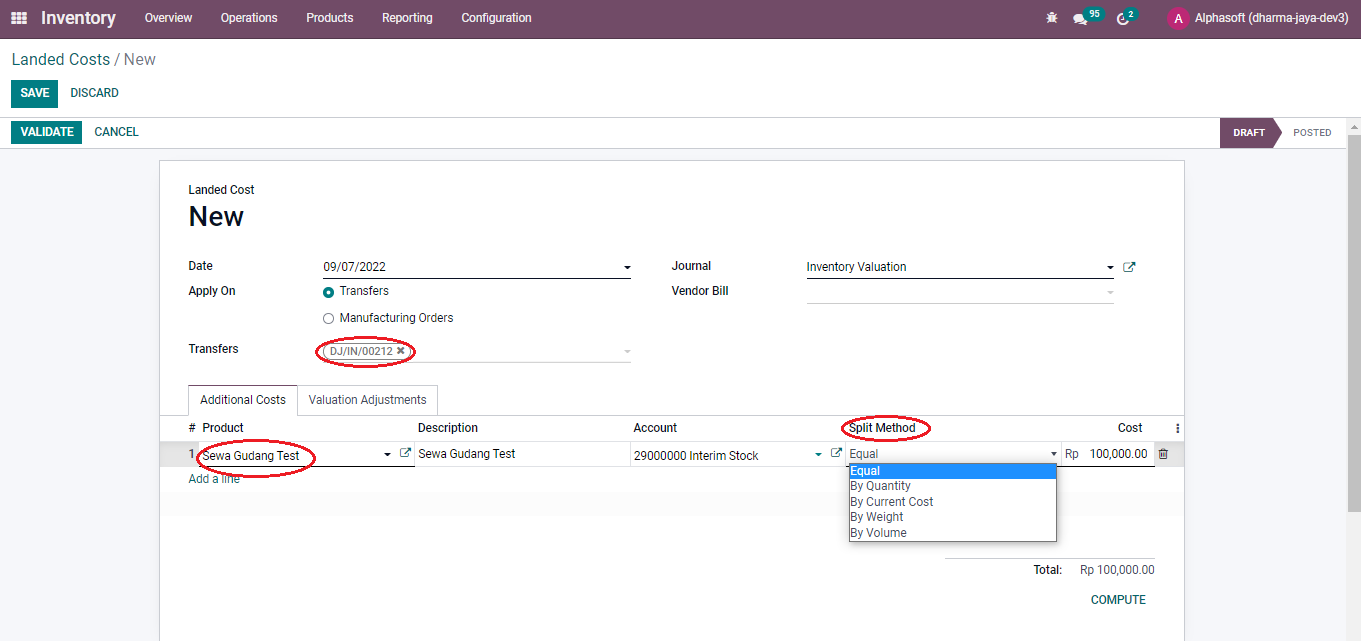The image size is (1361, 641).
Task: Click Add a line link
Action: click(x=214, y=479)
